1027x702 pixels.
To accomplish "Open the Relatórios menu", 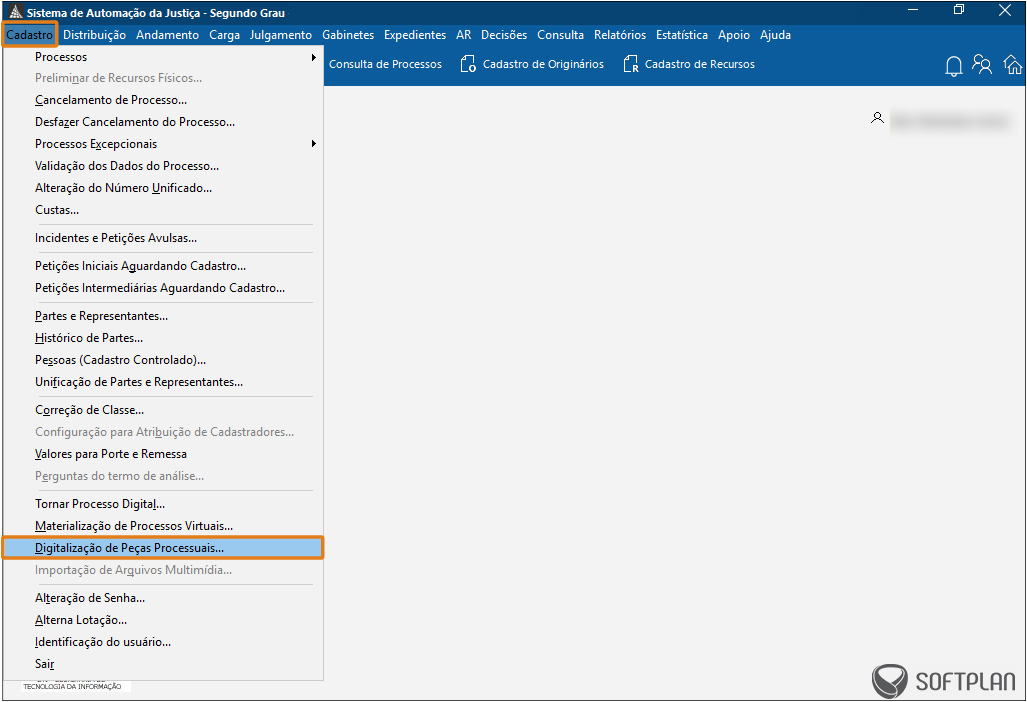I will coord(620,35).
